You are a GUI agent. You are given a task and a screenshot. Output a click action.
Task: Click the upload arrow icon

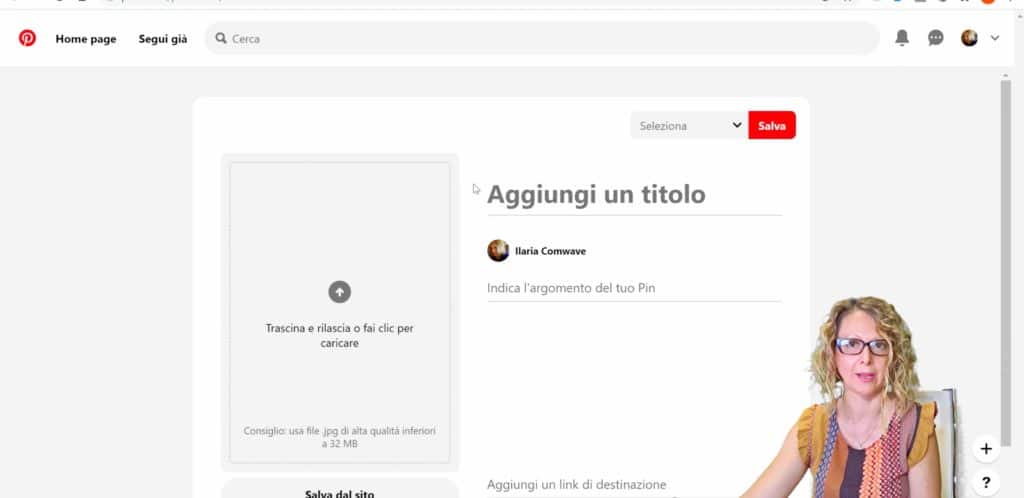(340, 292)
